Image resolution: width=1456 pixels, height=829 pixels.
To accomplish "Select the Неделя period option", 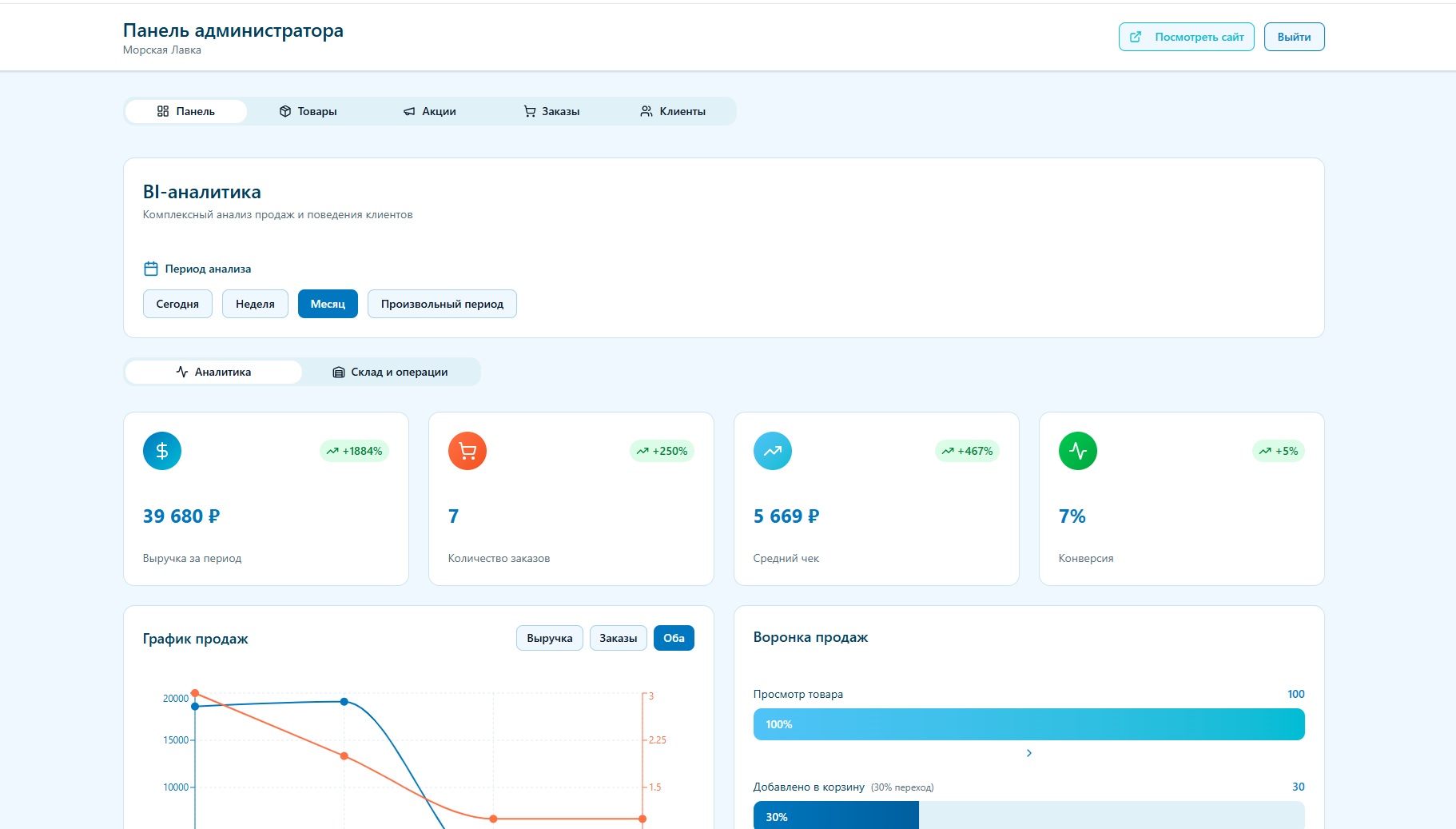I will [255, 304].
